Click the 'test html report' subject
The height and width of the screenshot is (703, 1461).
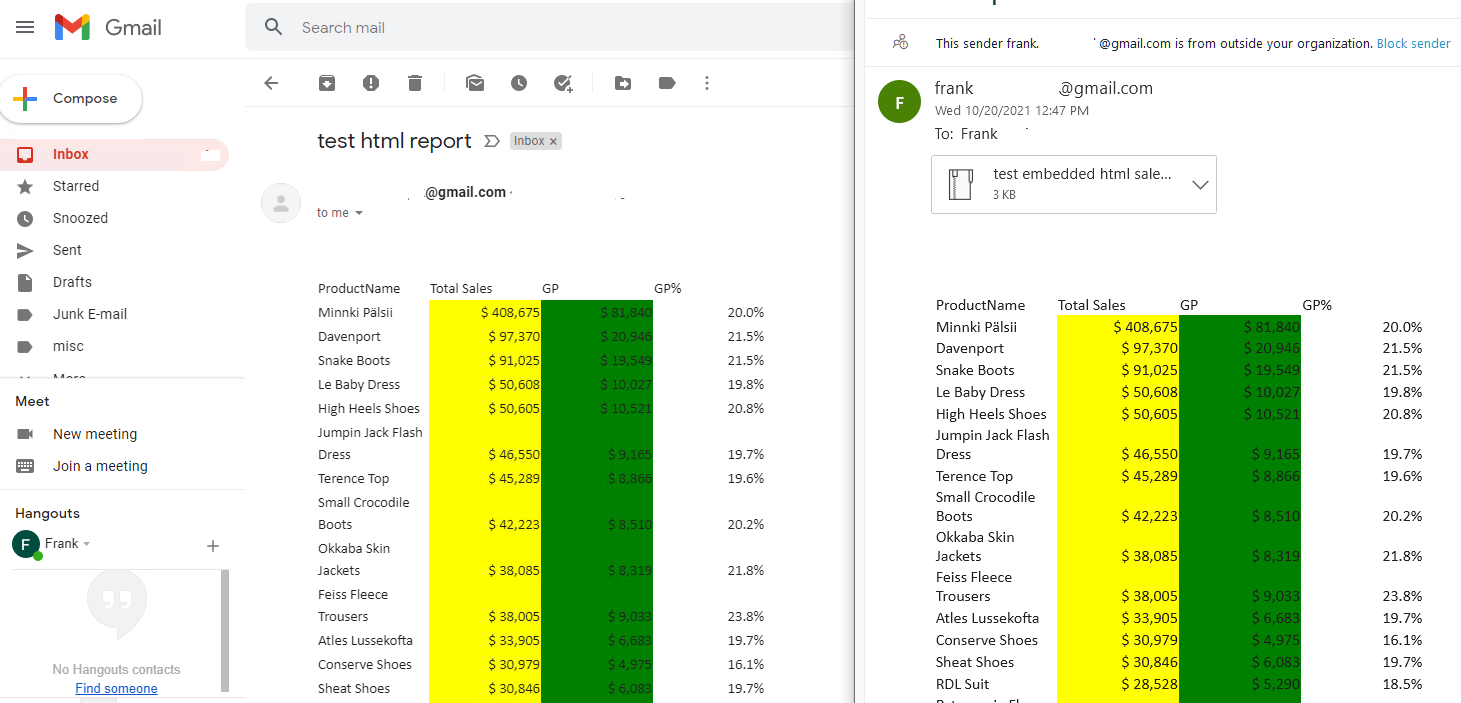(x=394, y=141)
